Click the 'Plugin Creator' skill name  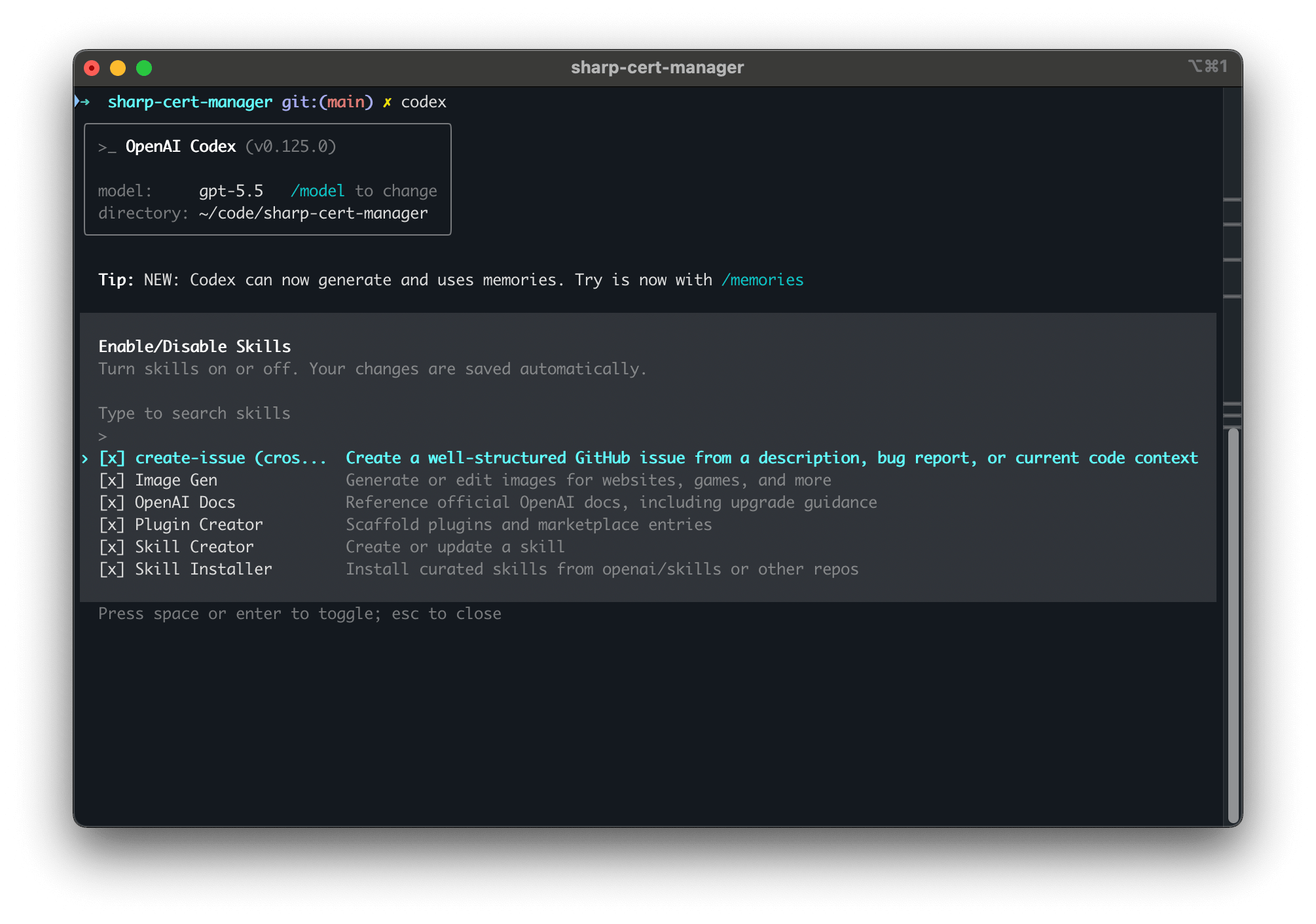(x=199, y=525)
